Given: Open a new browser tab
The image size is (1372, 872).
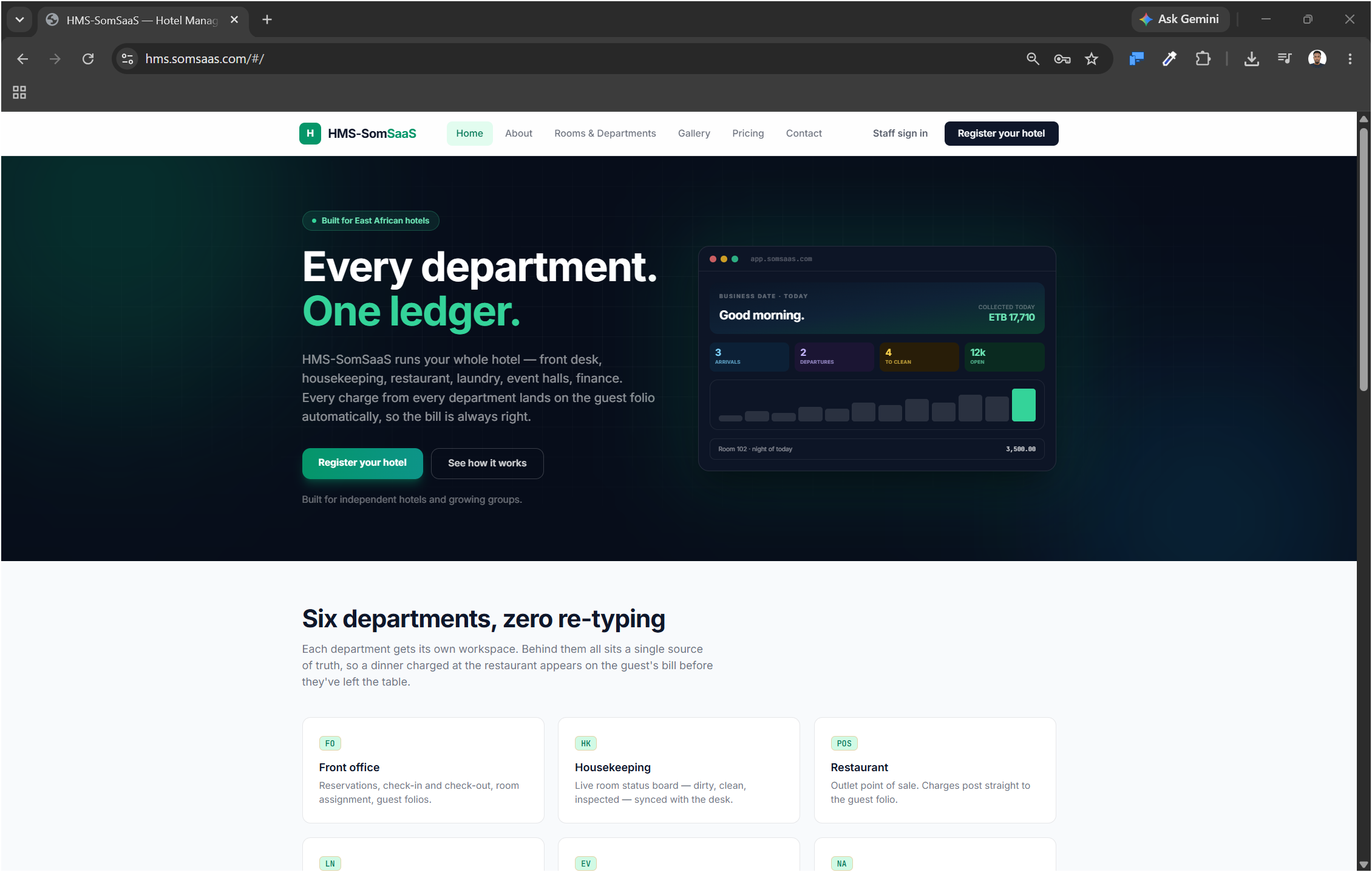Looking at the screenshot, I should (267, 20).
